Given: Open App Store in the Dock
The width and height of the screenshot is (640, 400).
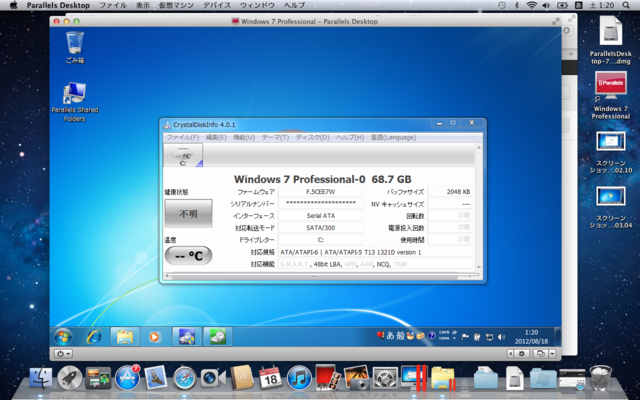Looking at the screenshot, I should [x=127, y=378].
